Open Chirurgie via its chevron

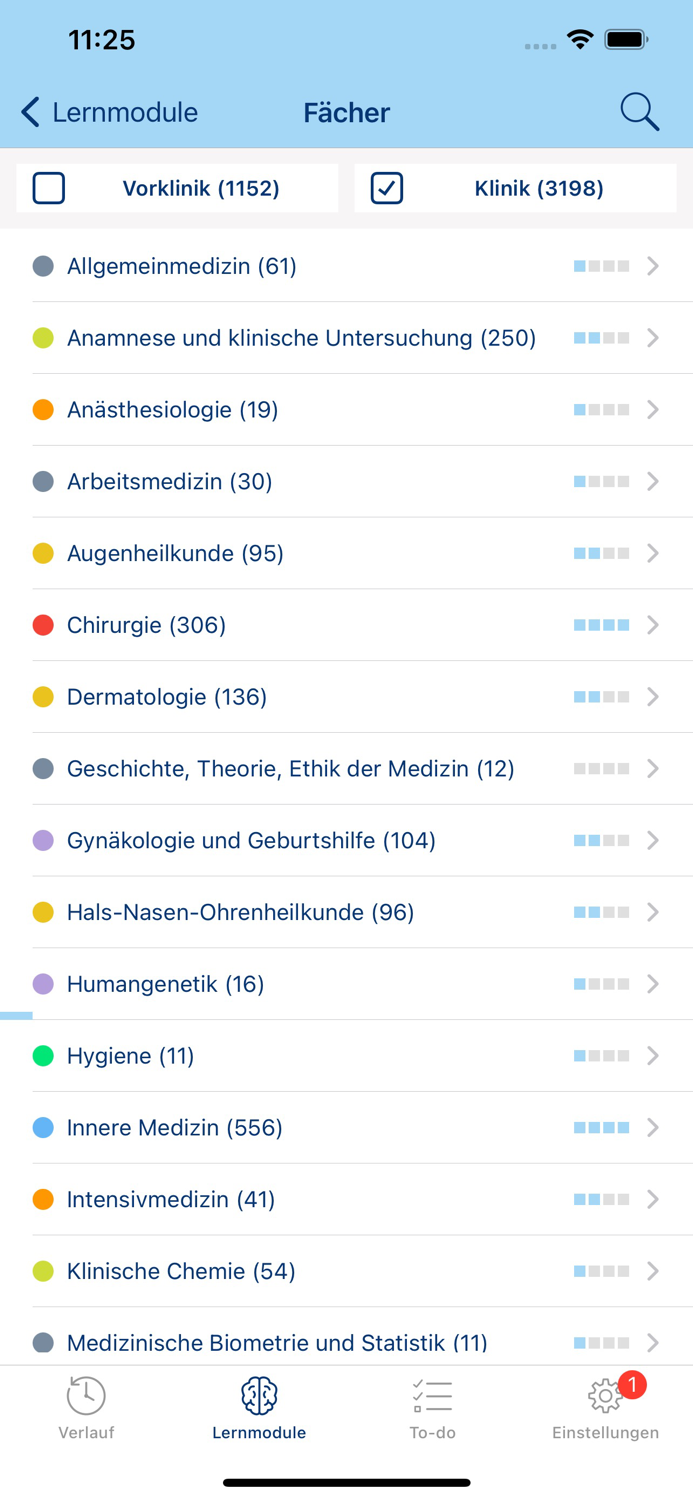653,624
